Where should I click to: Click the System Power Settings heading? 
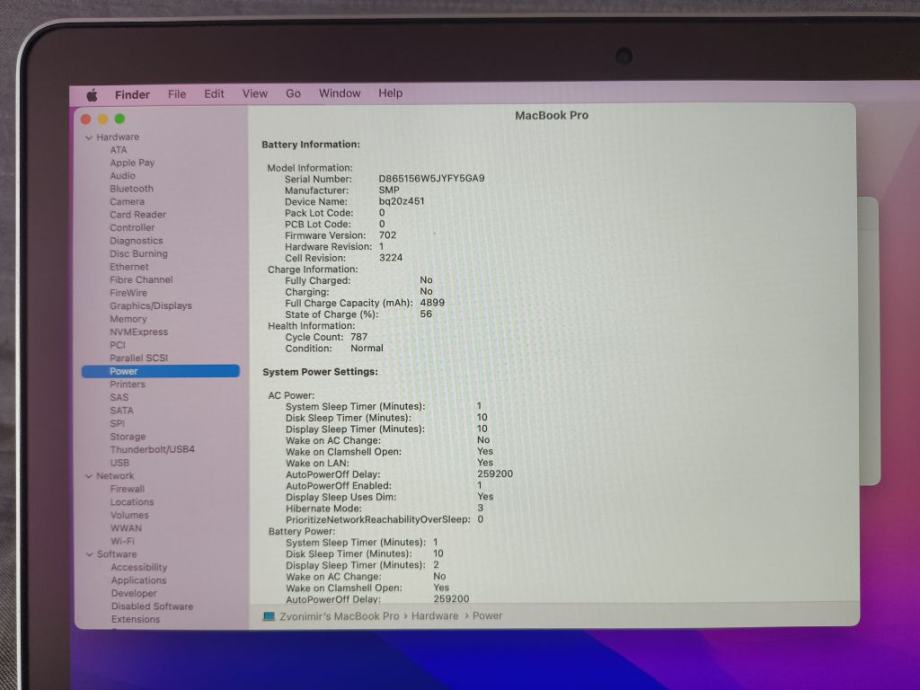(x=320, y=372)
